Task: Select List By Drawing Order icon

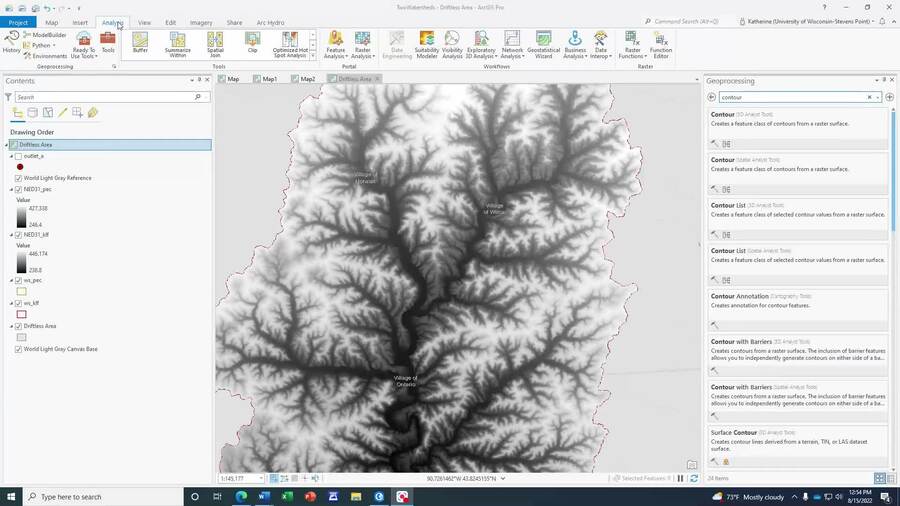Action: [17, 112]
